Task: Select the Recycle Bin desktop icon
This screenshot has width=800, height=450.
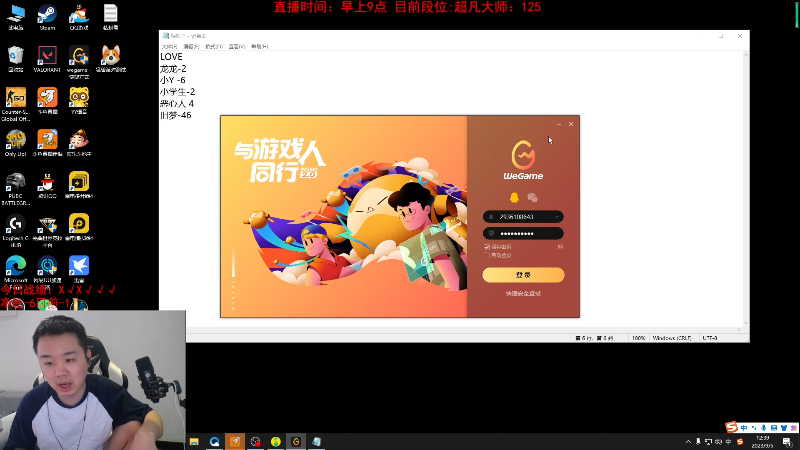Action: pyautogui.click(x=16, y=59)
